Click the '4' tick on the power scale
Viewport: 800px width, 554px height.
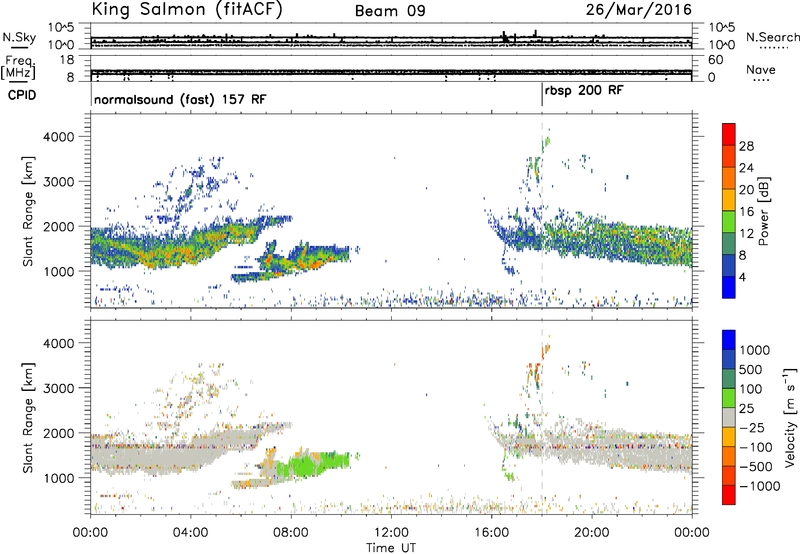(x=742, y=277)
